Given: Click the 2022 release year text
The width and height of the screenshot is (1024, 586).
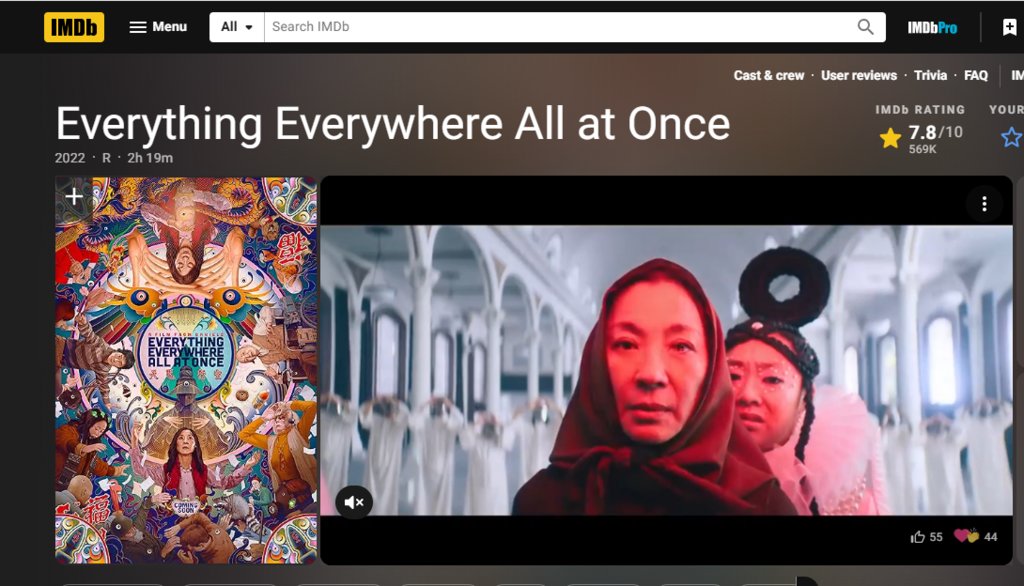Looking at the screenshot, I should (x=70, y=158).
